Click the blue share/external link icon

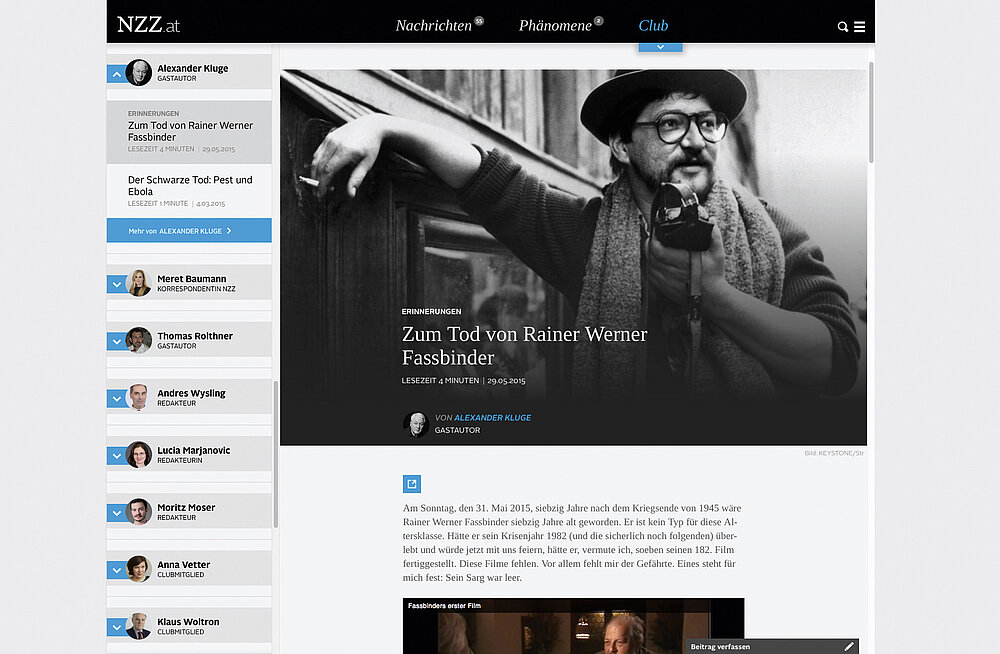tap(412, 484)
